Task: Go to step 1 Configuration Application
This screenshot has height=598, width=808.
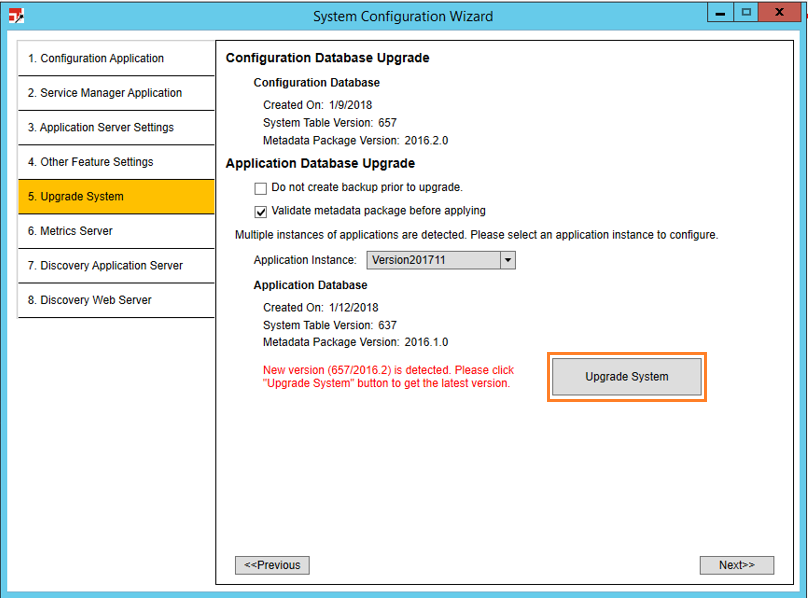Action: pyautogui.click(x=116, y=59)
